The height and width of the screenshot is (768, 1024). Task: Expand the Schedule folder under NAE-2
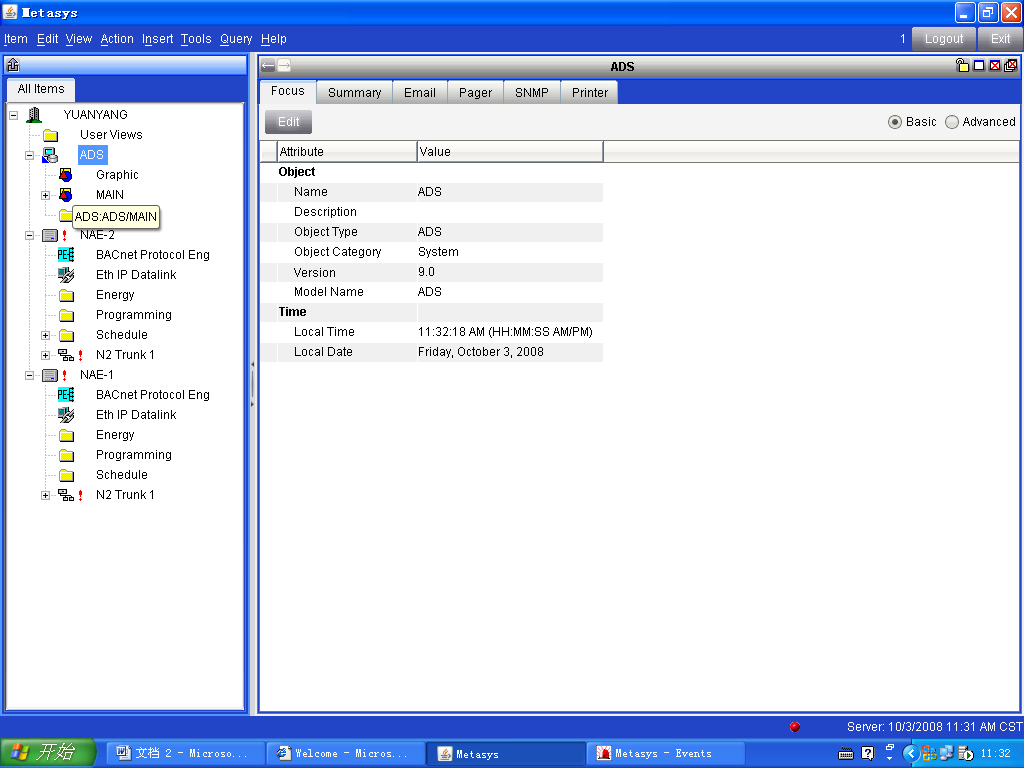coord(45,335)
